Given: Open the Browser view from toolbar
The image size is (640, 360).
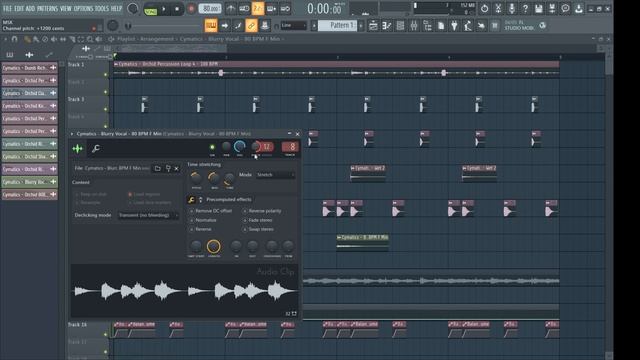Looking at the screenshot, I should (x=427, y=26).
